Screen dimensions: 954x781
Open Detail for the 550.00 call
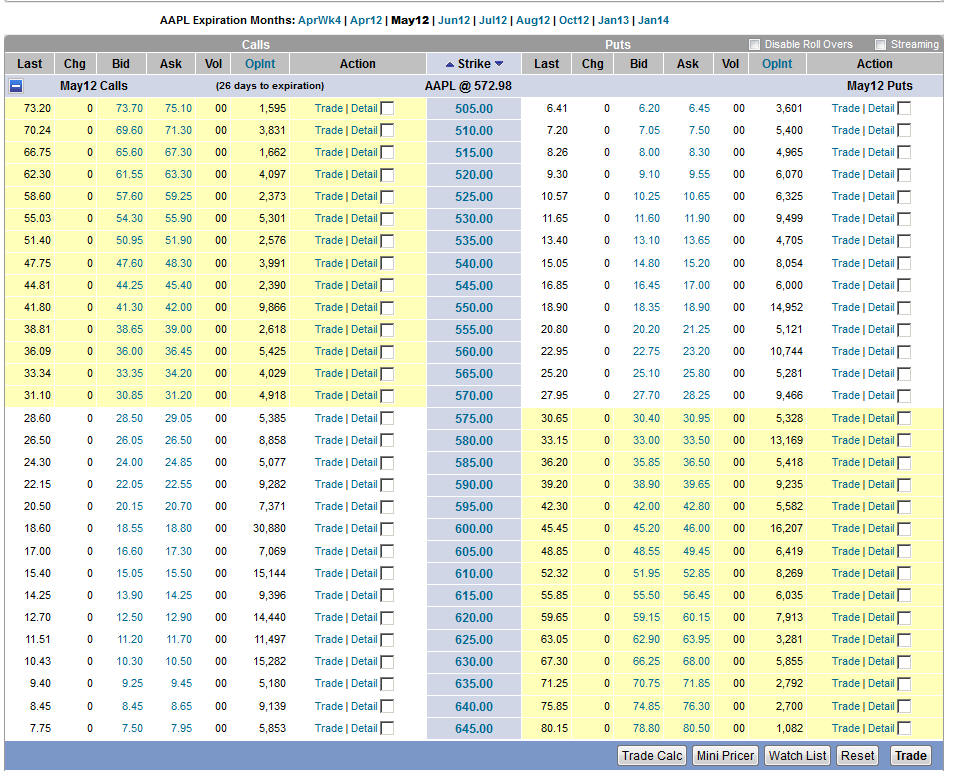(x=364, y=307)
